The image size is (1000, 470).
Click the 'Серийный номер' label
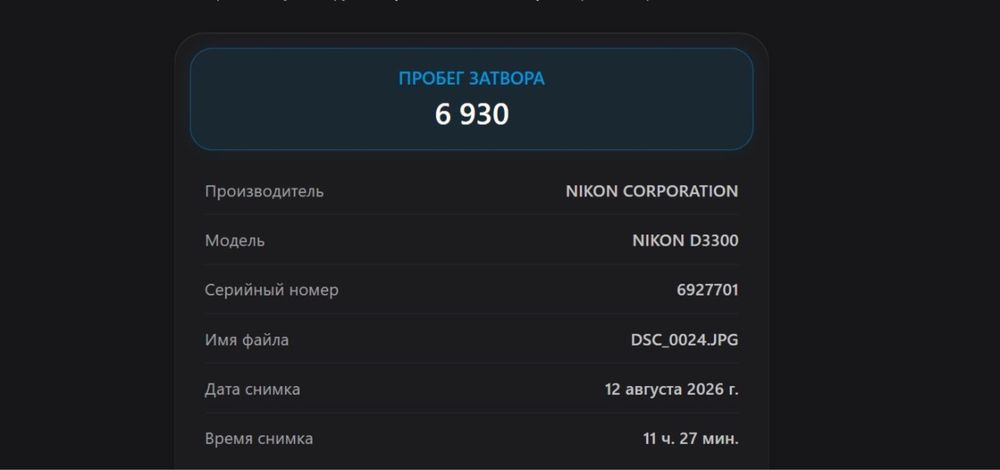[272, 290]
